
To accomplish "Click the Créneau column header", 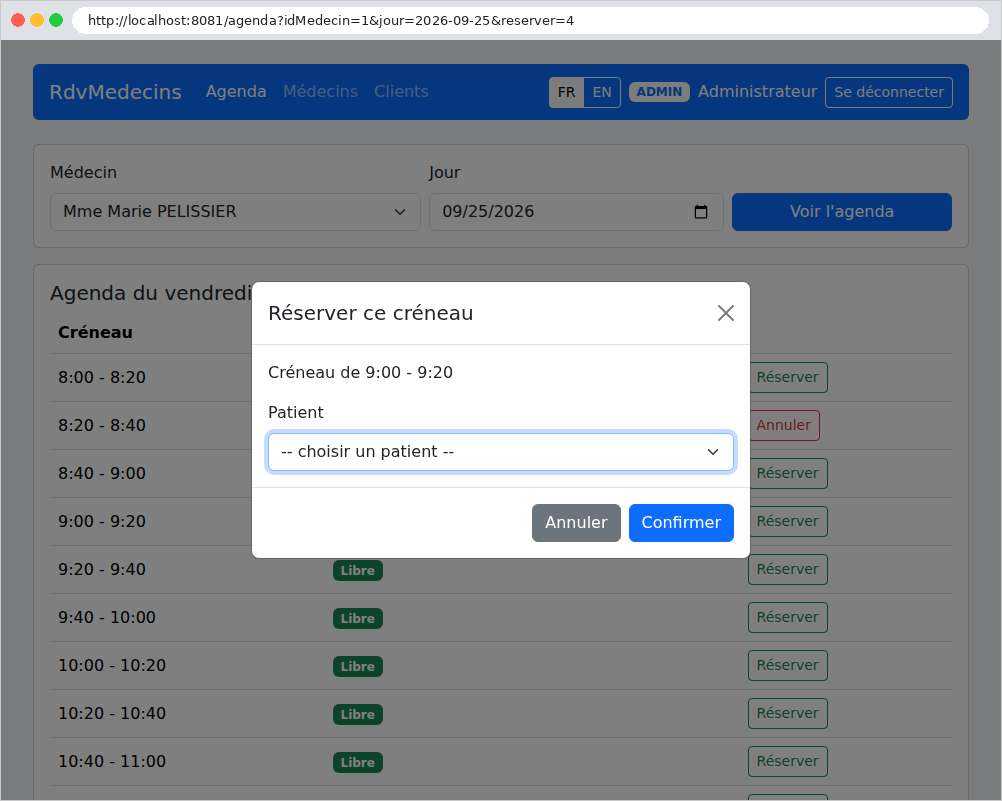I will 95,332.
